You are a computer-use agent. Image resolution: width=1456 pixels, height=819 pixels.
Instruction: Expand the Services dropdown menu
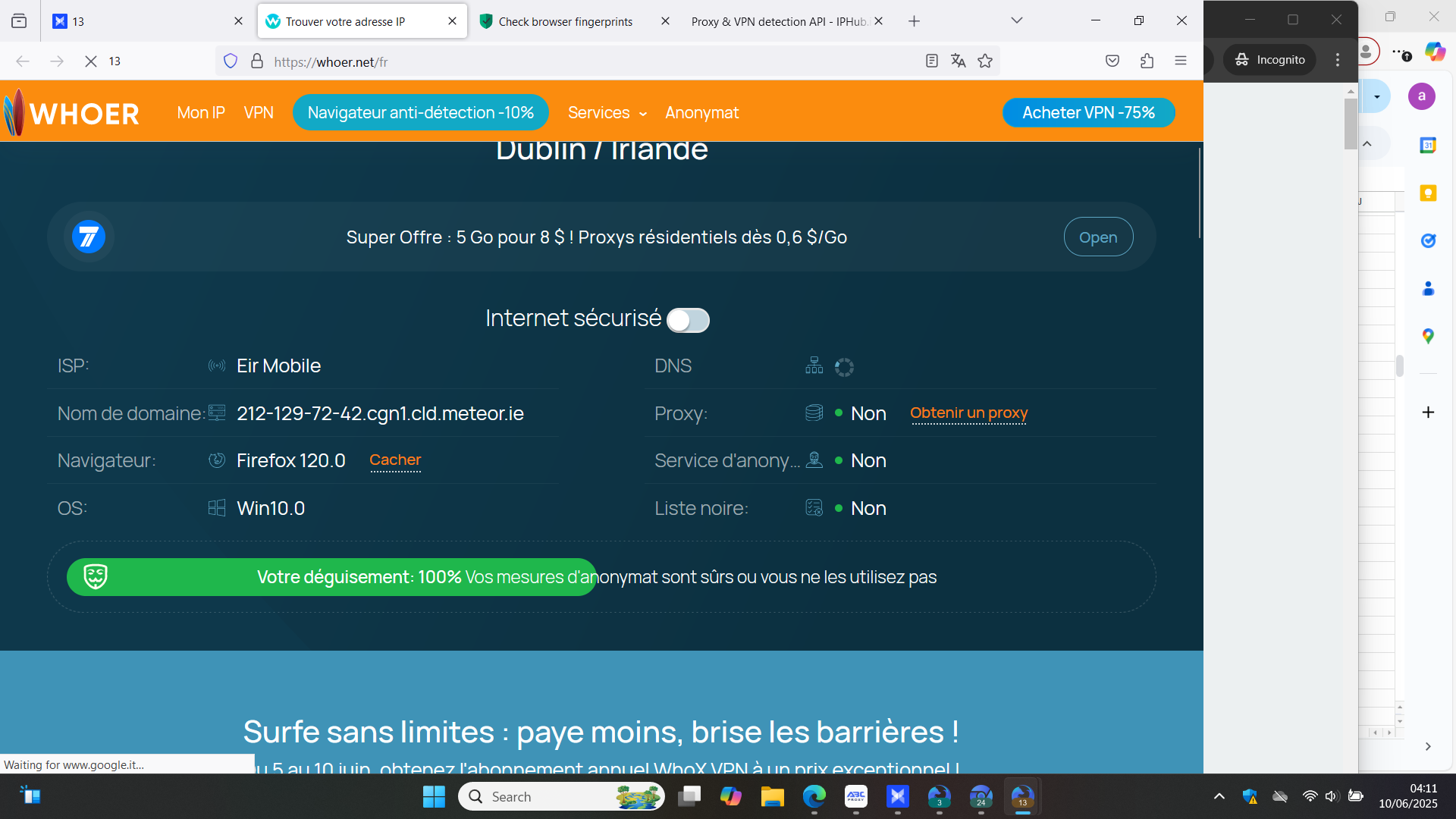coord(607,113)
